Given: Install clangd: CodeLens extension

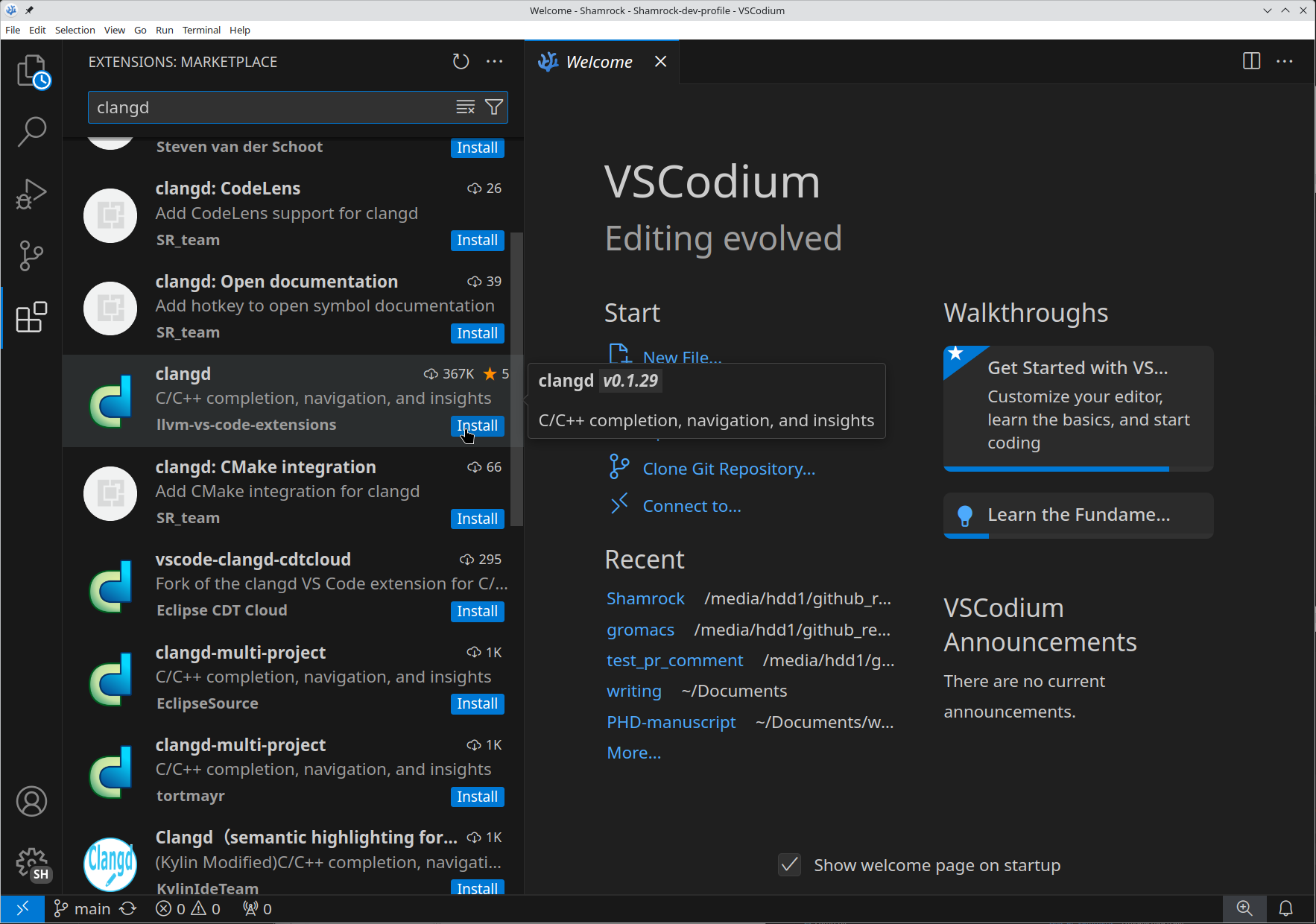Looking at the screenshot, I should (477, 240).
